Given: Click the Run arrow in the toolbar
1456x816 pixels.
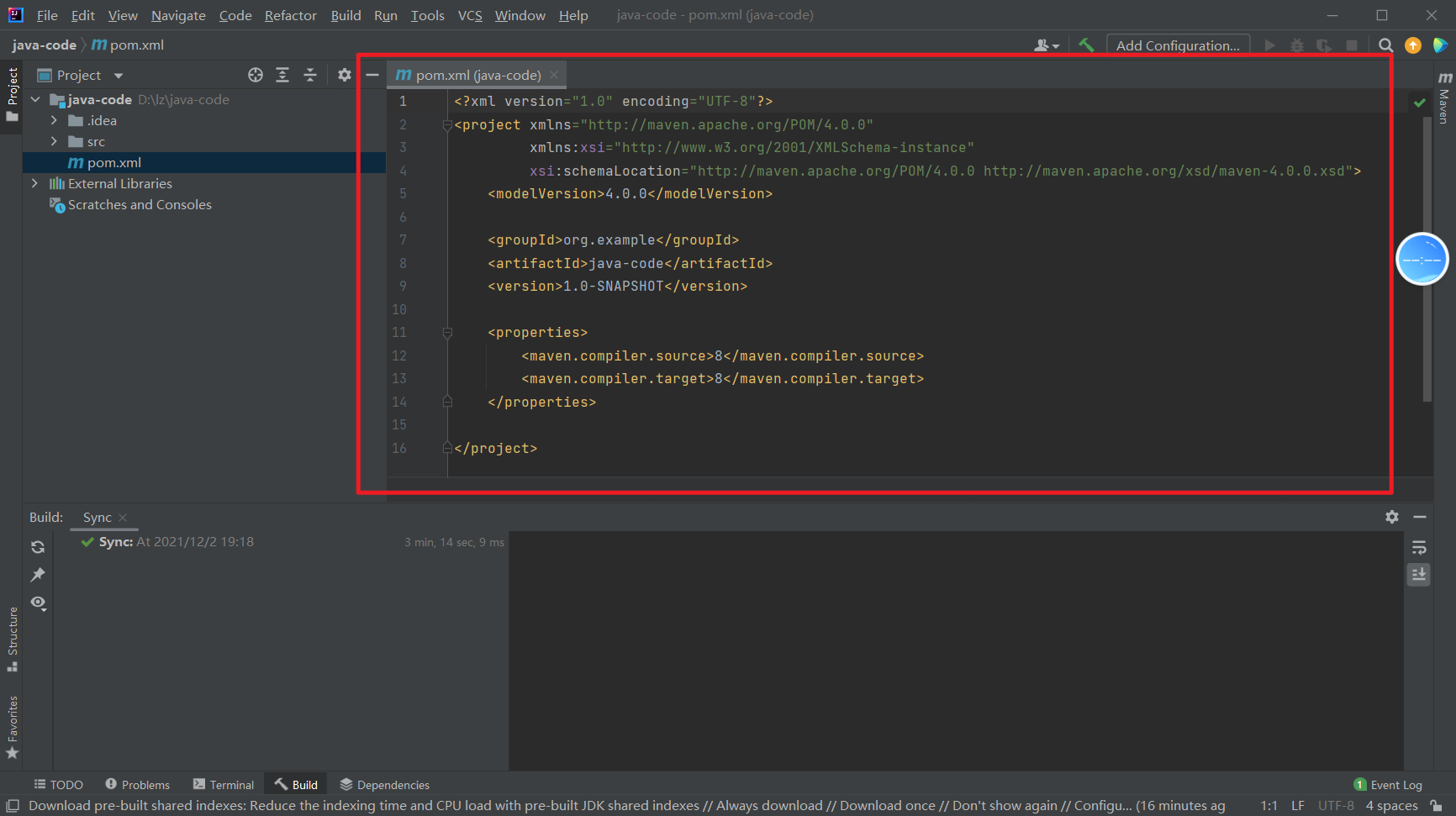Looking at the screenshot, I should click(x=1270, y=45).
